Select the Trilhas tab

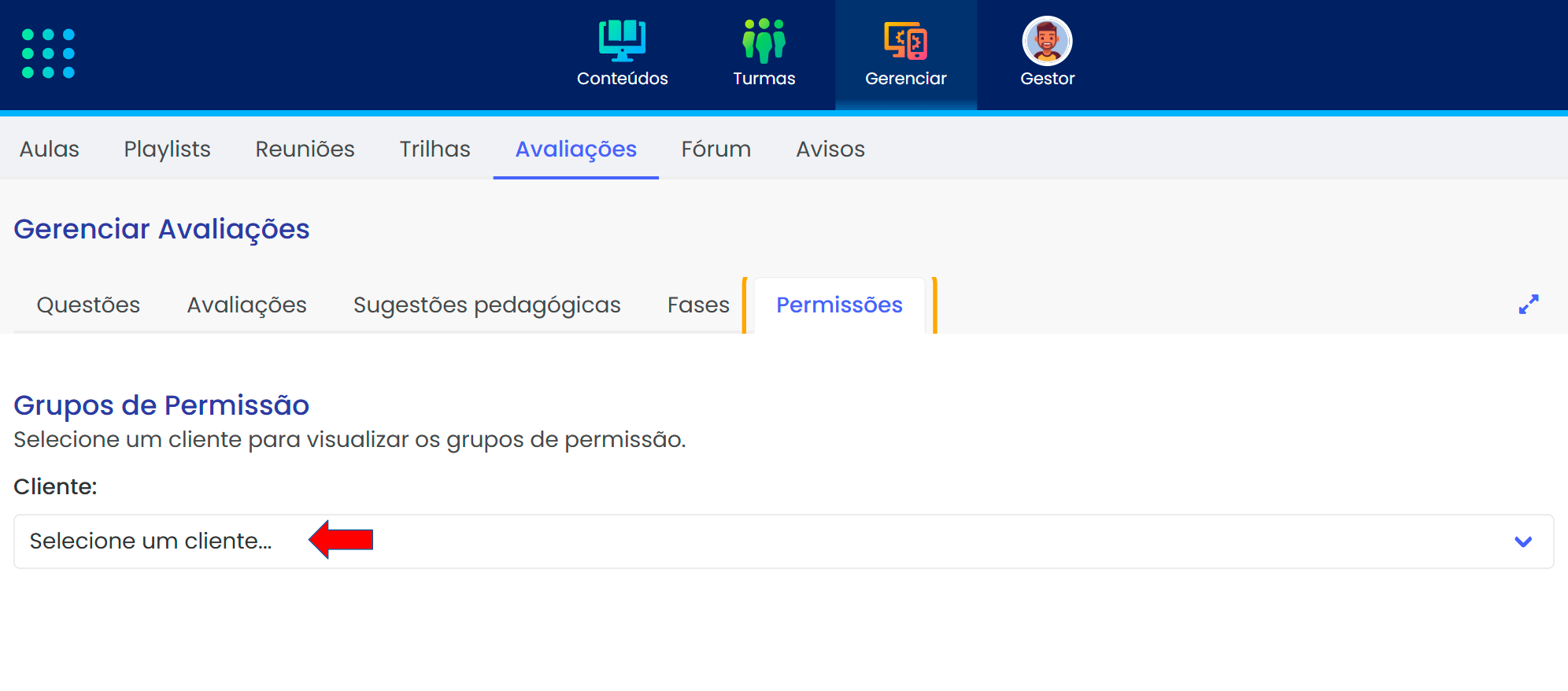point(435,149)
